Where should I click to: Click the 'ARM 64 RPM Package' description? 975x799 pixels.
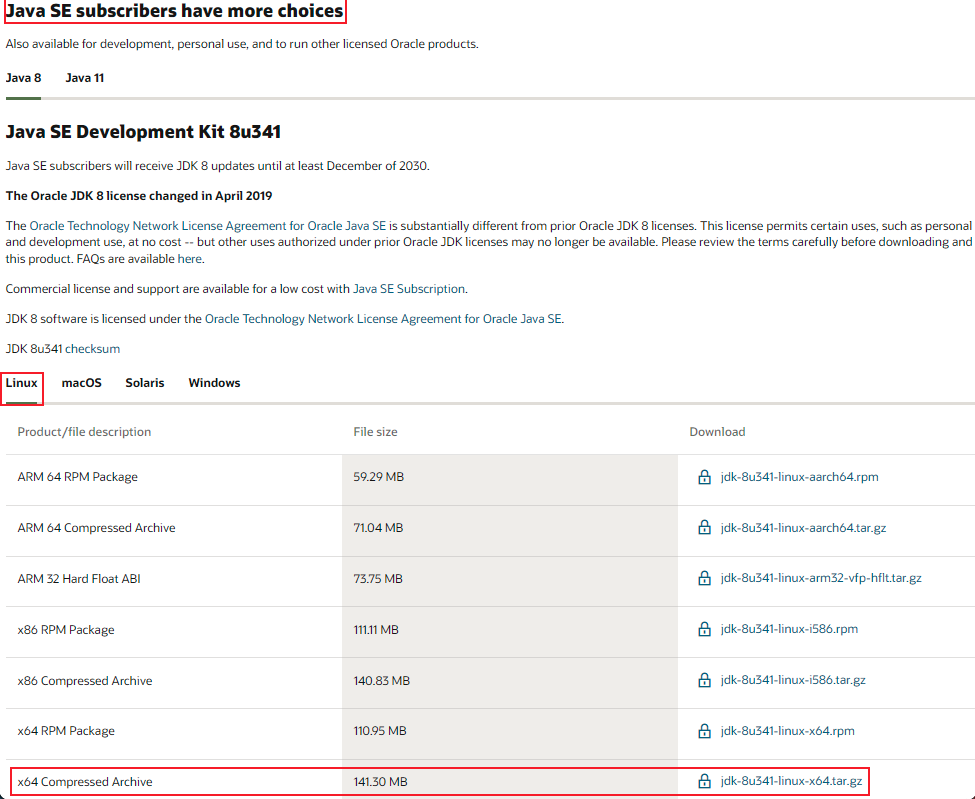(78, 477)
